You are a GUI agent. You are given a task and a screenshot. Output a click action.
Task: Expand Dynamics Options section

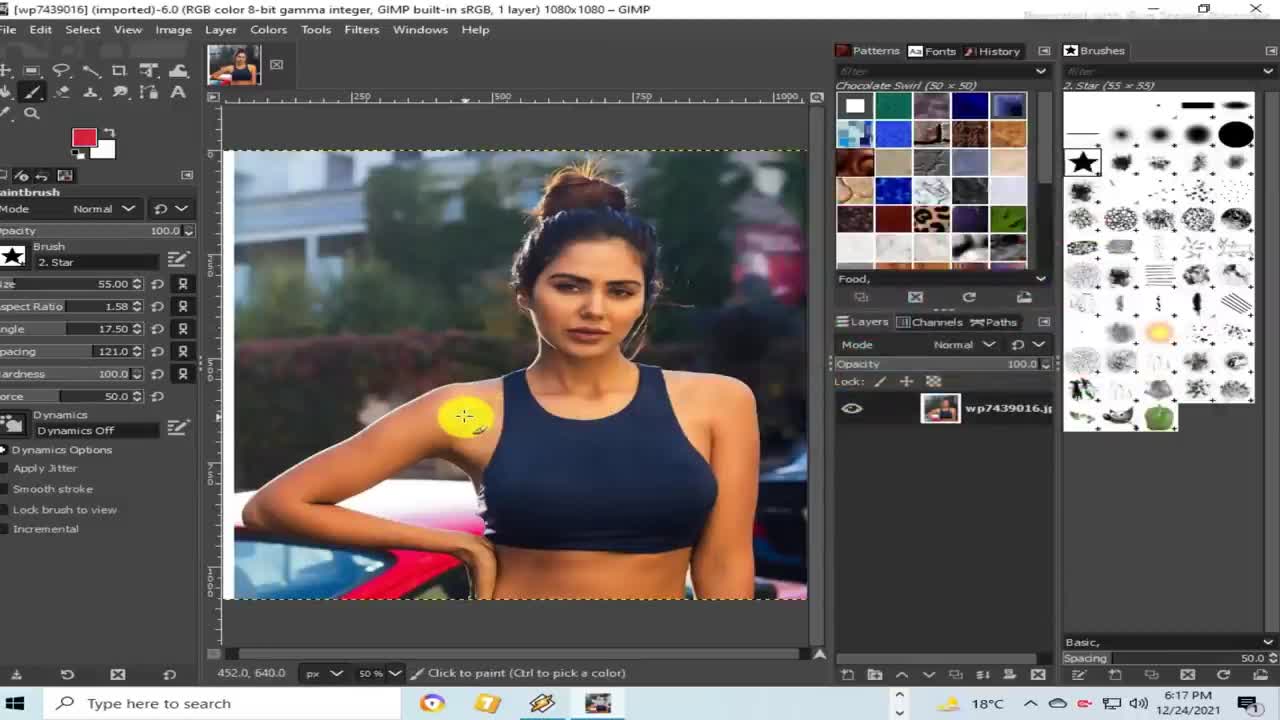click(x=4, y=450)
